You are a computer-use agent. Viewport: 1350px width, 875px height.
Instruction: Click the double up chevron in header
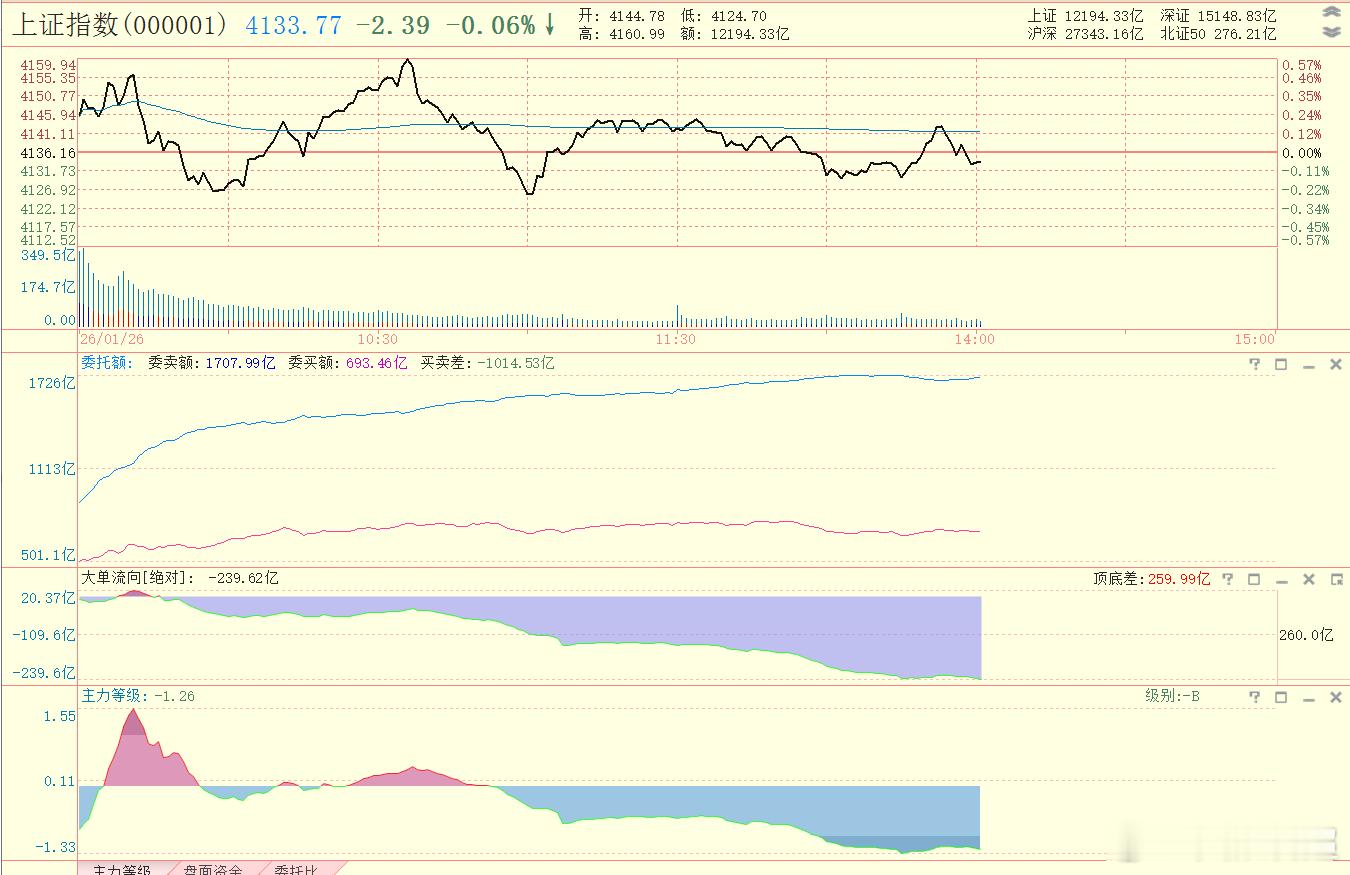(1331, 13)
